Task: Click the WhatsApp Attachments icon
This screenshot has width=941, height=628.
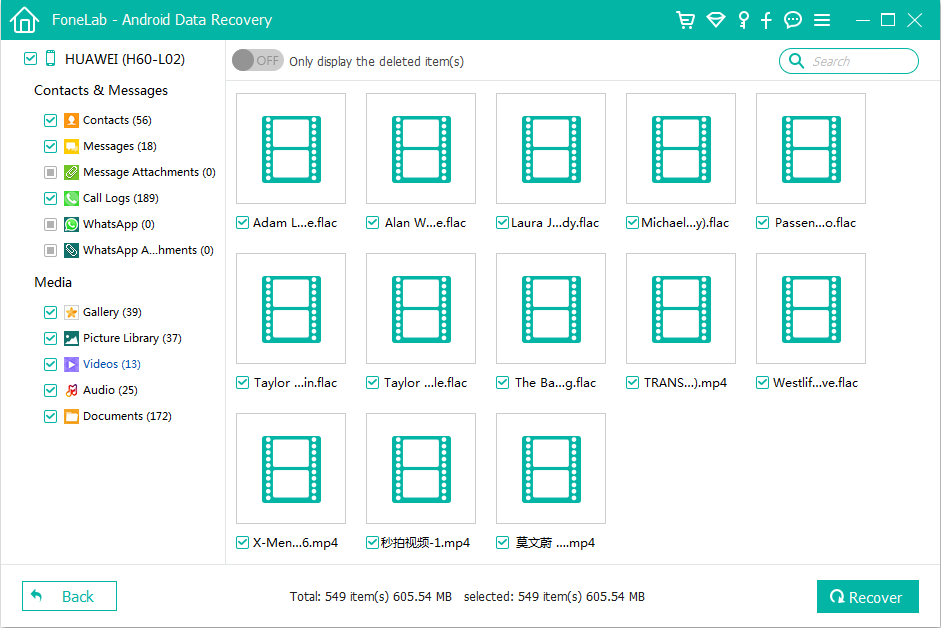Action: 71,250
